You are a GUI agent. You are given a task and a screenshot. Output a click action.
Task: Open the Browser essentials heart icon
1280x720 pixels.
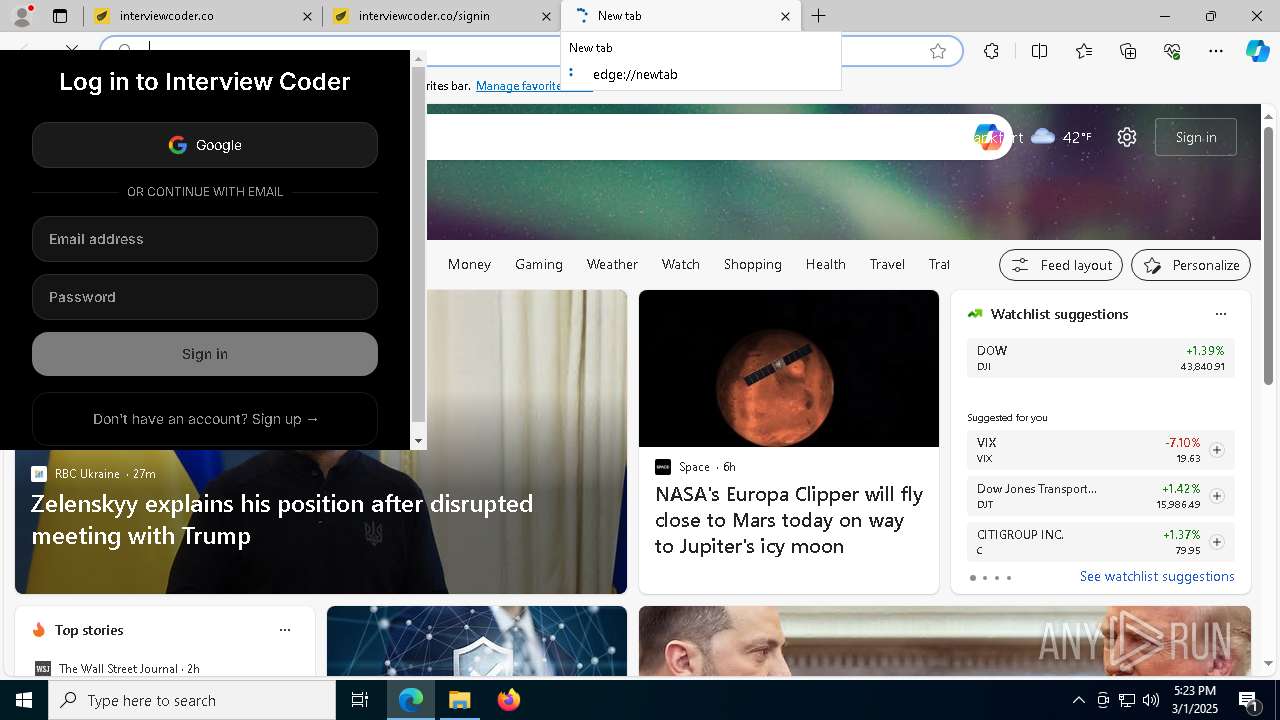1172,51
